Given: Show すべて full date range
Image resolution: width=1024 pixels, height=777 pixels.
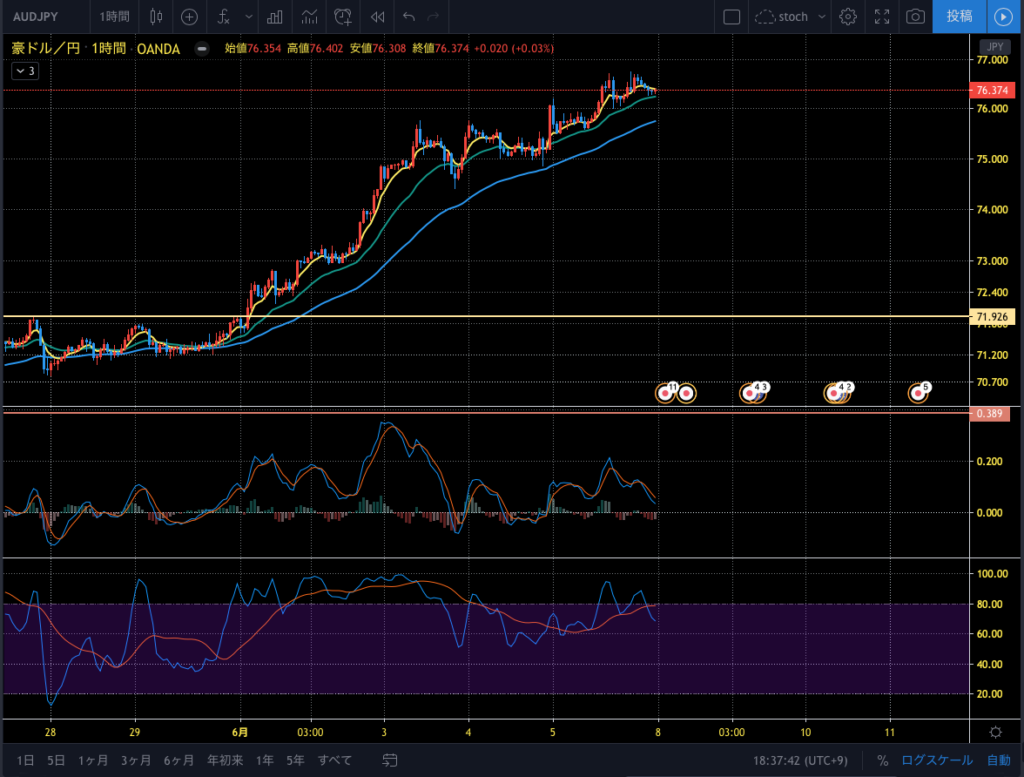Looking at the screenshot, I should coord(334,760).
